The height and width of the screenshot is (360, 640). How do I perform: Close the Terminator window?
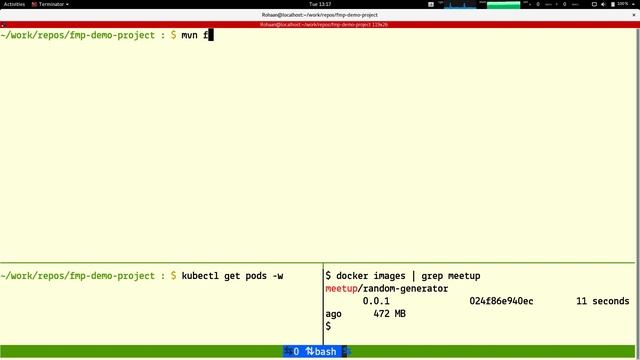pyautogui.click(x=634, y=15)
